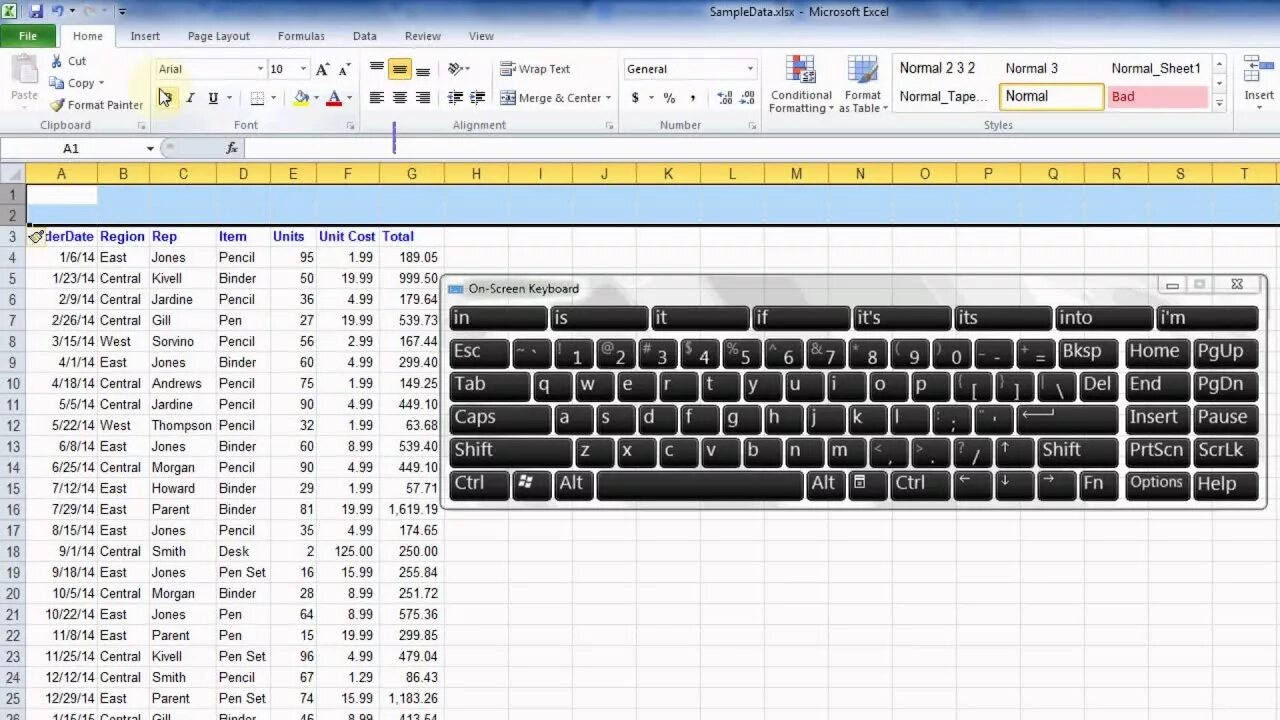Screen dimensions: 1280x720
Task: Bottom align cell contents
Action: tap(423, 69)
